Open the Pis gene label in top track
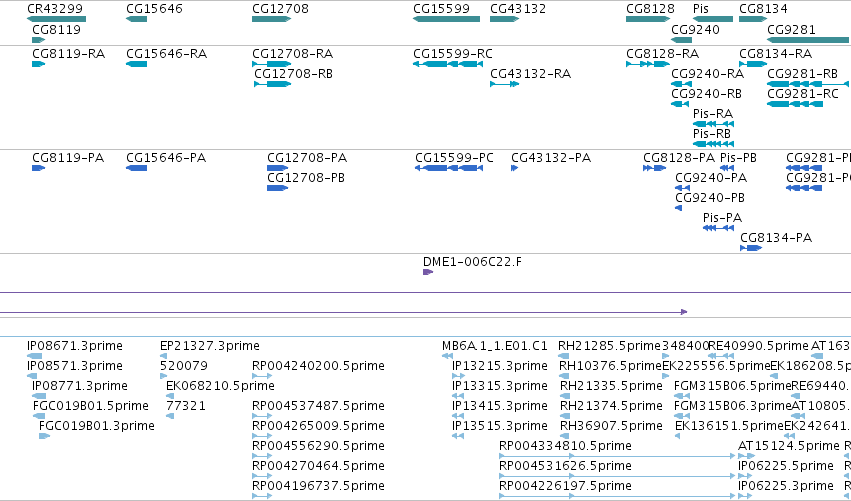 (x=701, y=9)
